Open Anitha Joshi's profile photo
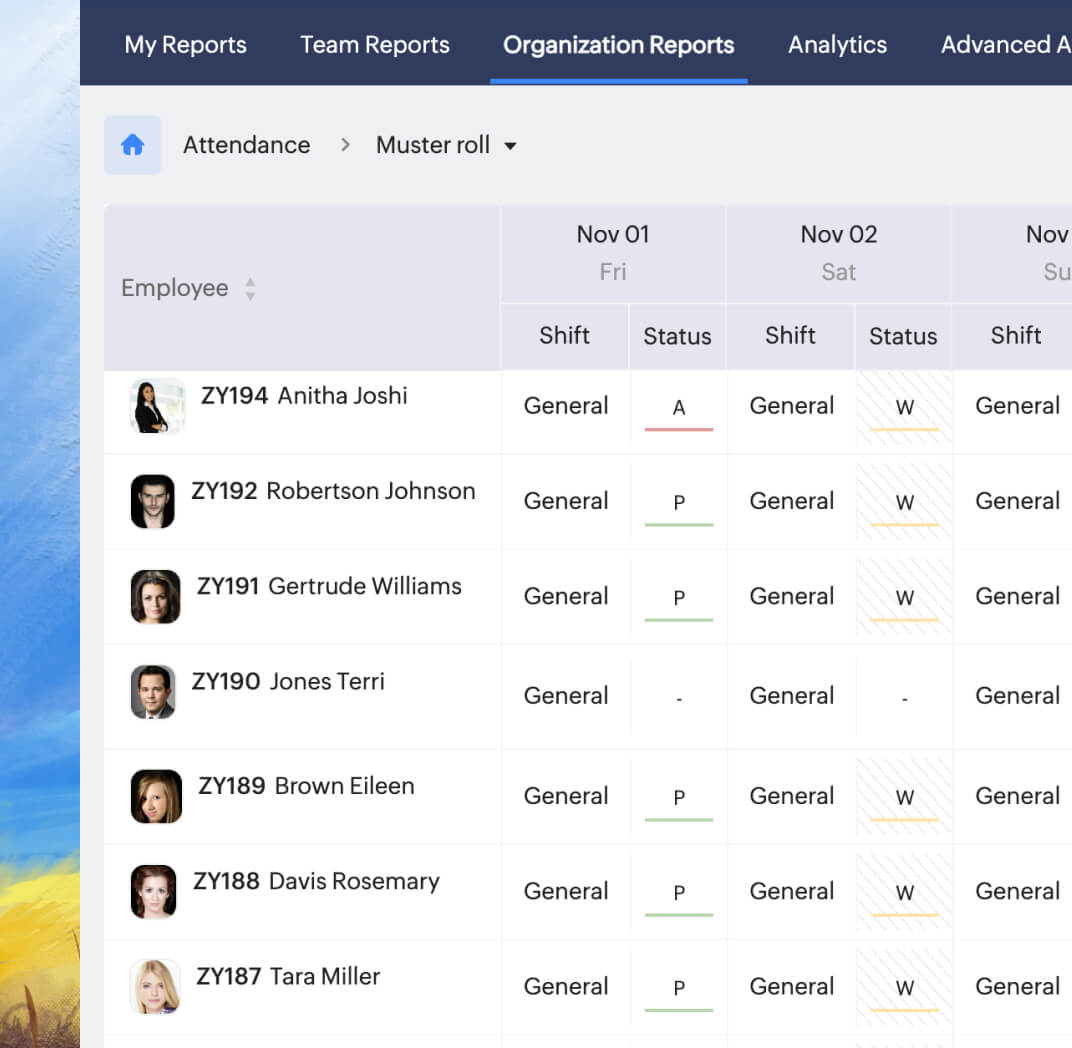 pos(157,406)
